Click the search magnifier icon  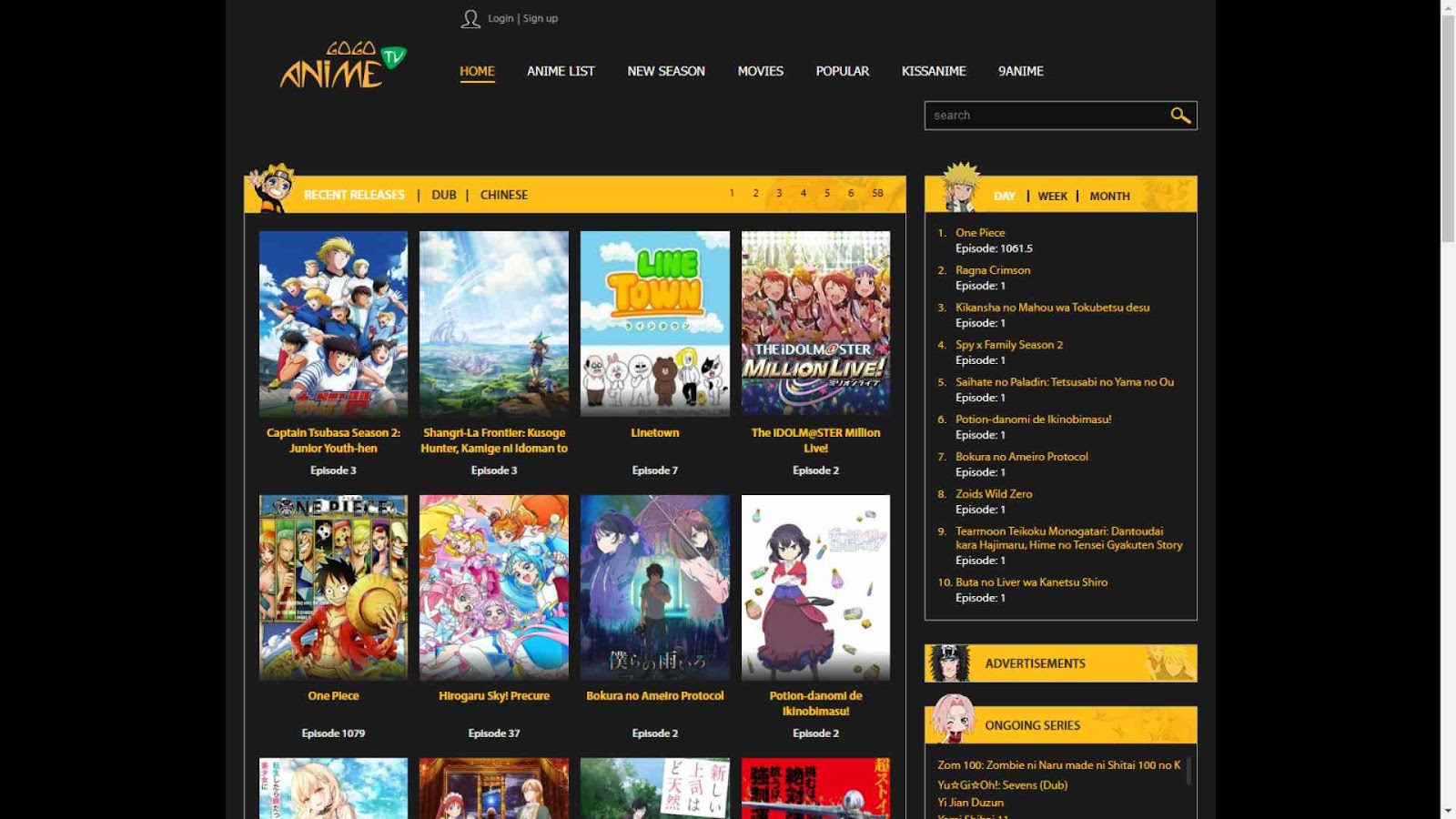[x=1180, y=116]
